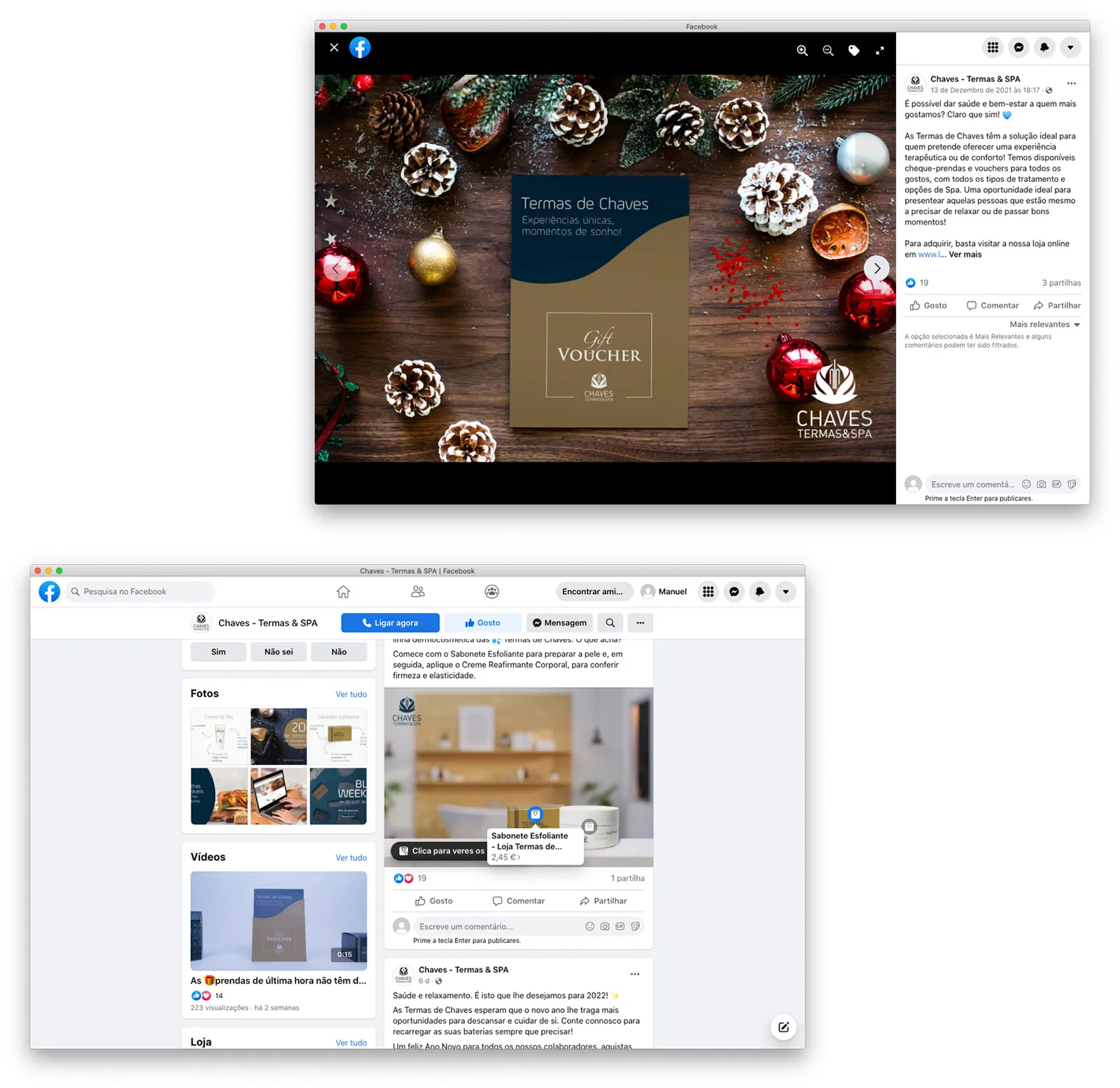Open the three-dot options for the voucher post

pyautogui.click(x=1071, y=83)
